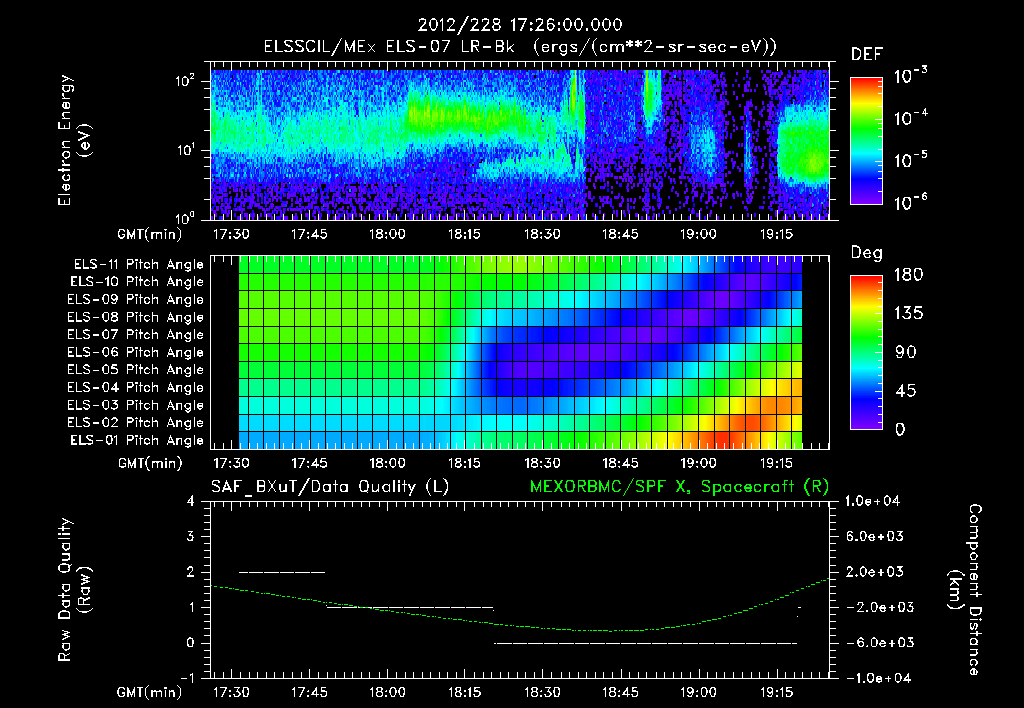Image resolution: width=1024 pixels, height=708 pixels.
Task: Click tick label 4 on data quality axis
Action: [x=190, y=502]
